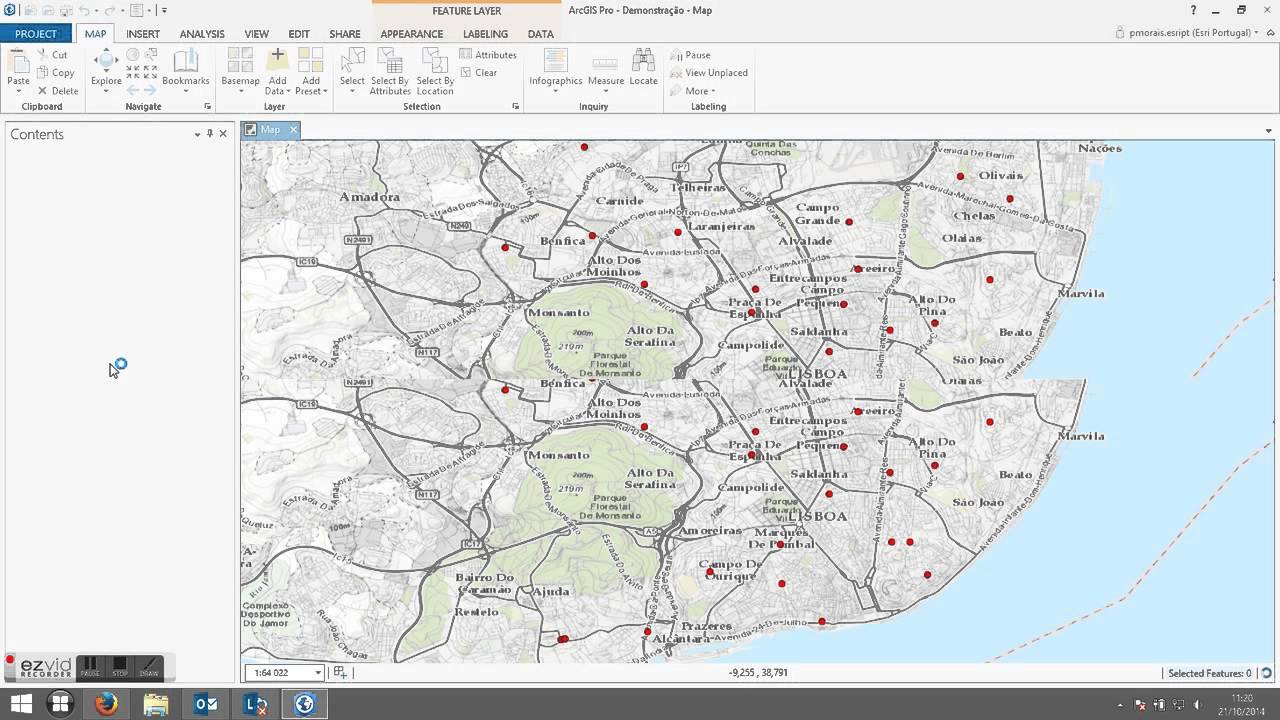The height and width of the screenshot is (720, 1280).
Task: Pin the Contents pane
Action: tap(210, 133)
